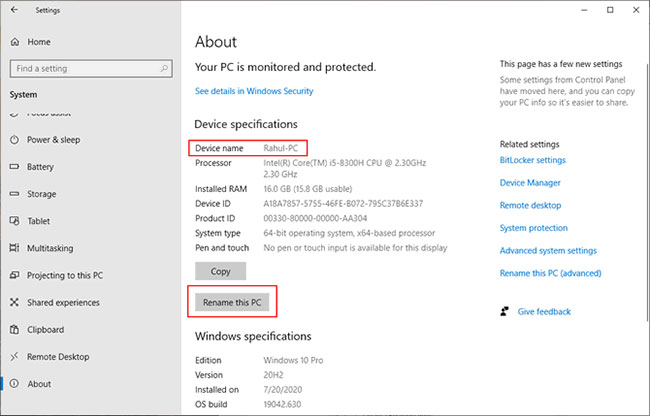Select Remote Desktop in sidebar
Image resolution: width=650 pixels, height=416 pixels.
click(59, 356)
